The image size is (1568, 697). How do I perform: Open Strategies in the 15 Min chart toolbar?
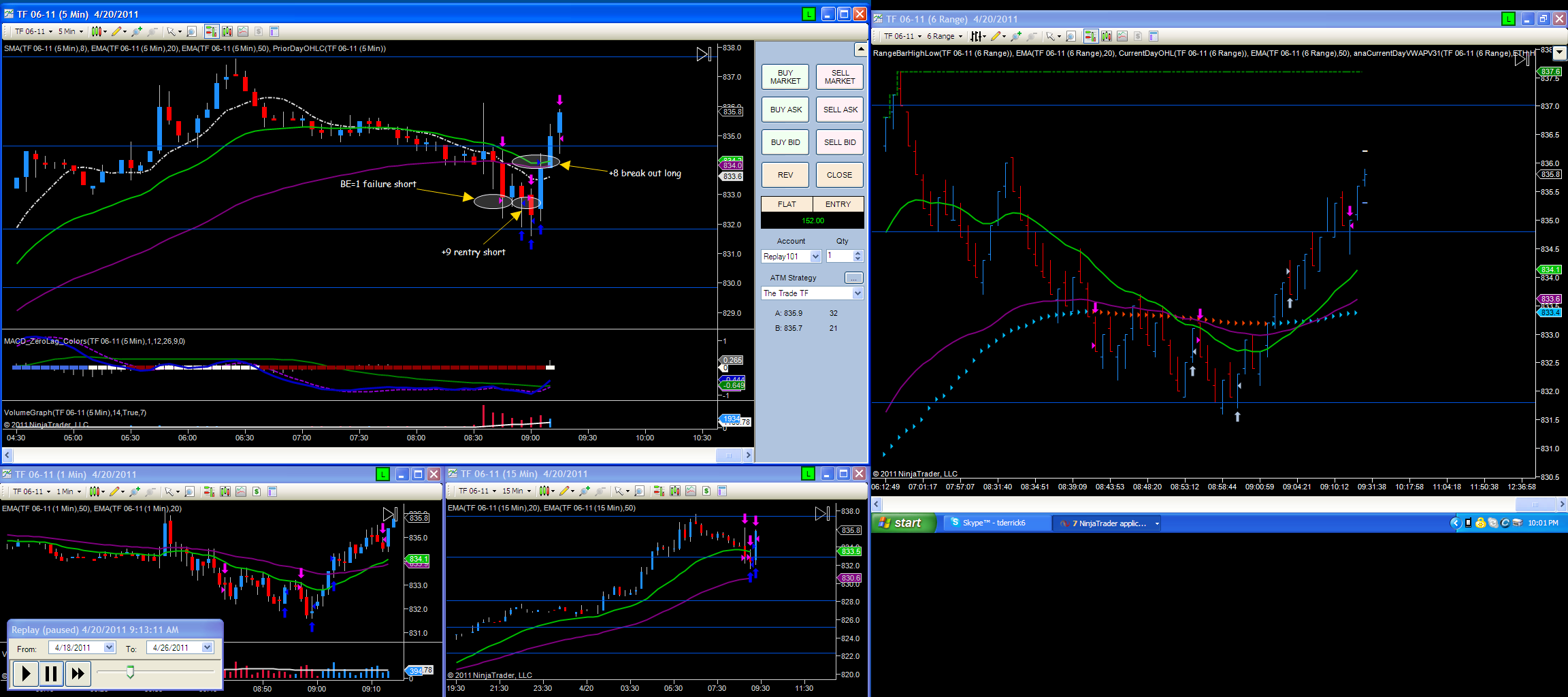click(706, 491)
